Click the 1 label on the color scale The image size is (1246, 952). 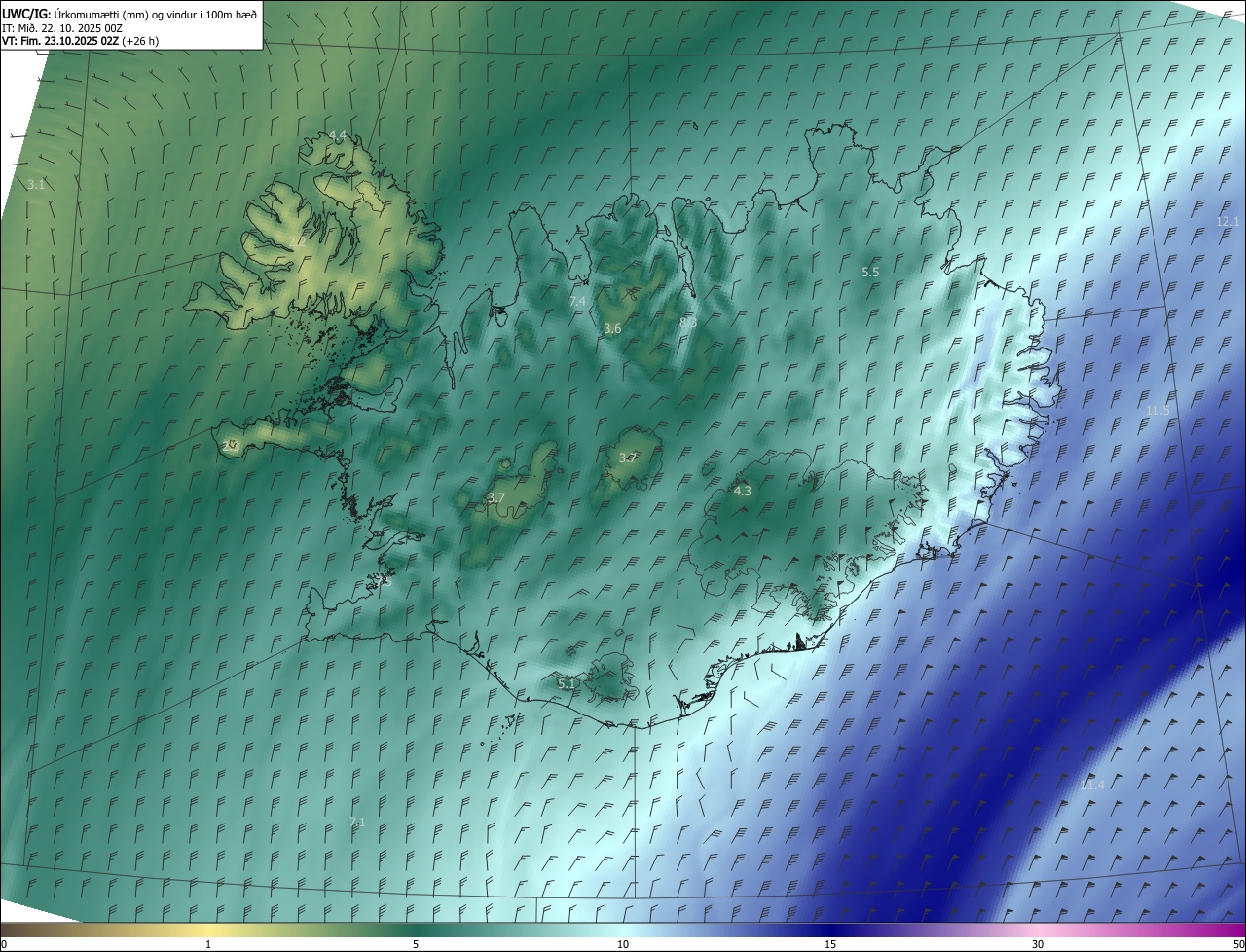pos(208,944)
